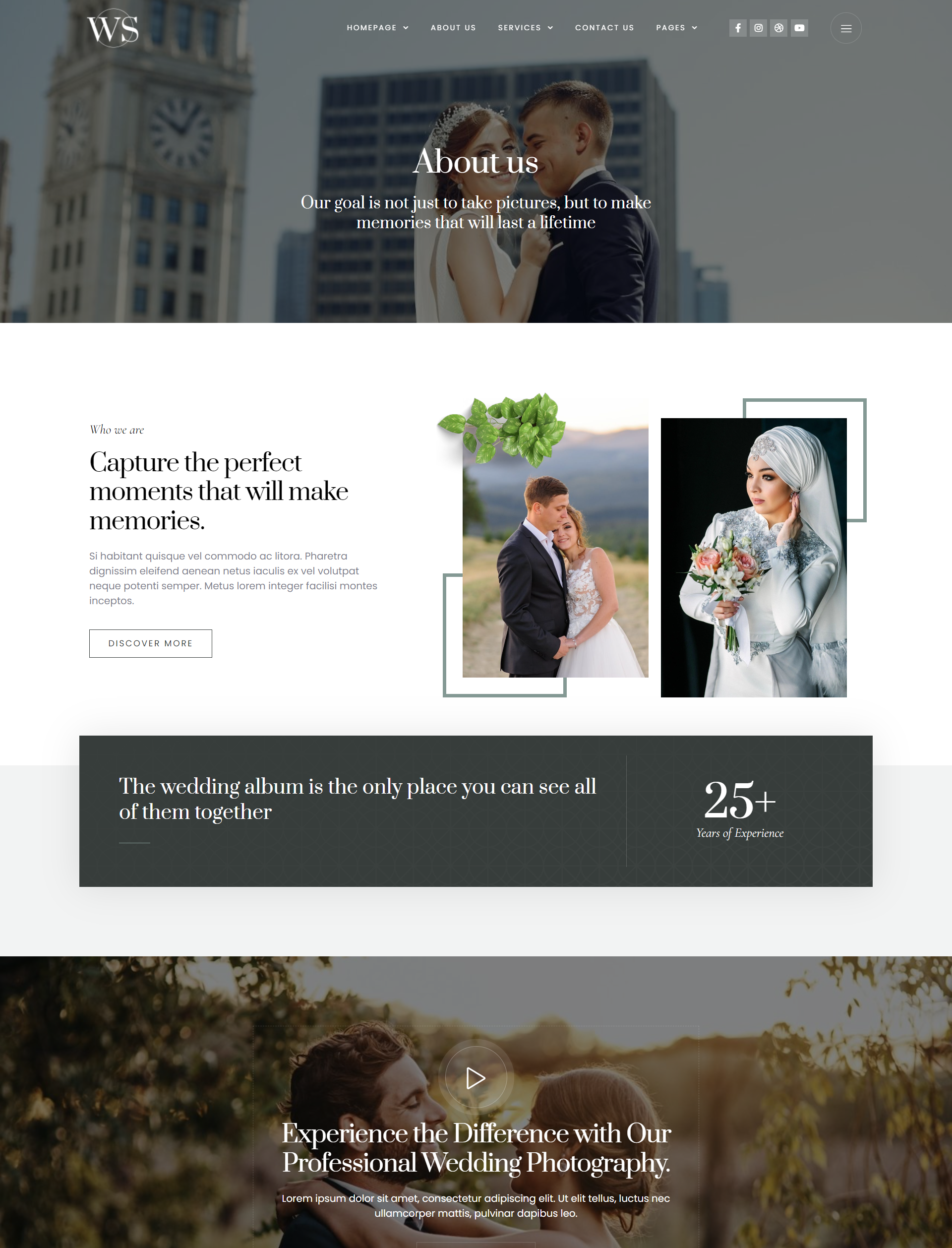Expand the SERVICES dropdown menu
Viewport: 952px width, 1248px height.
pyautogui.click(x=525, y=27)
